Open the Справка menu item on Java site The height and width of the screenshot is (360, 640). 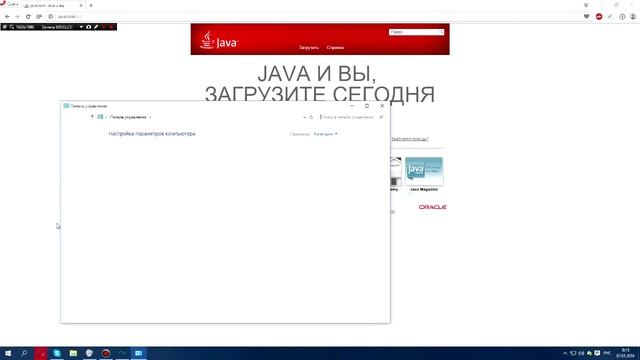pos(335,47)
